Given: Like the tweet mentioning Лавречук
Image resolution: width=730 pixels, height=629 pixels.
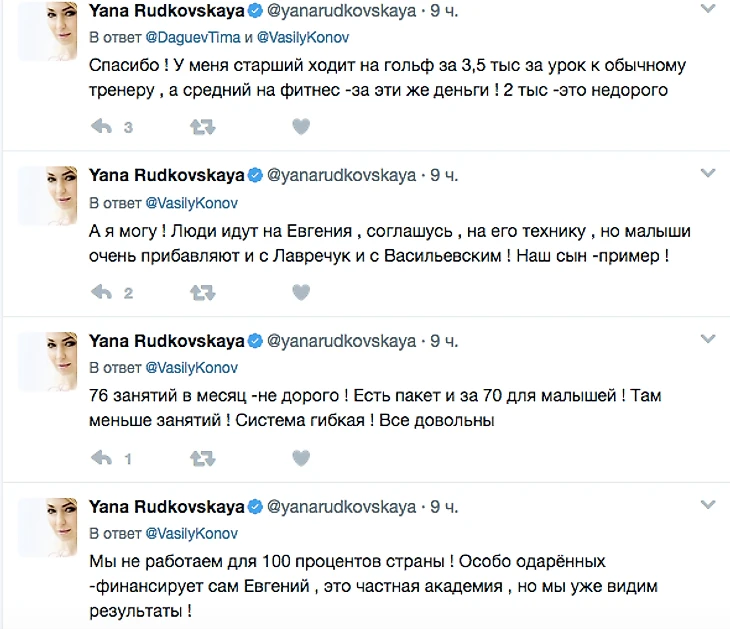Looking at the screenshot, I should coord(300,293).
